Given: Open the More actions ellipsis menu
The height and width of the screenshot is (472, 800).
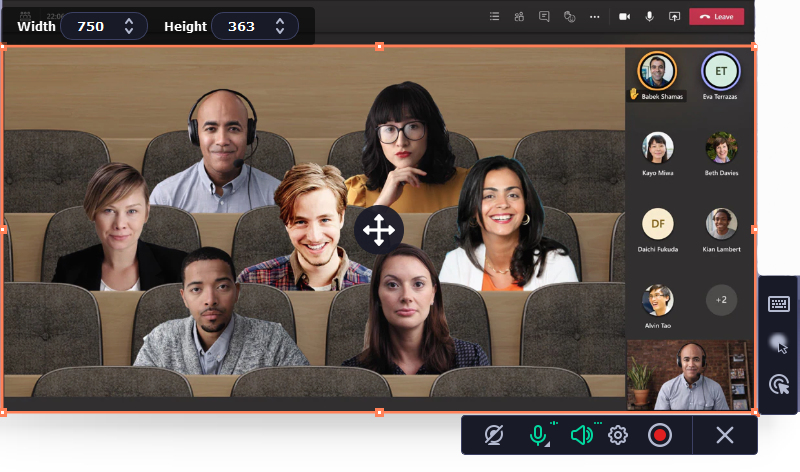Looking at the screenshot, I should click(x=594, y=17).
